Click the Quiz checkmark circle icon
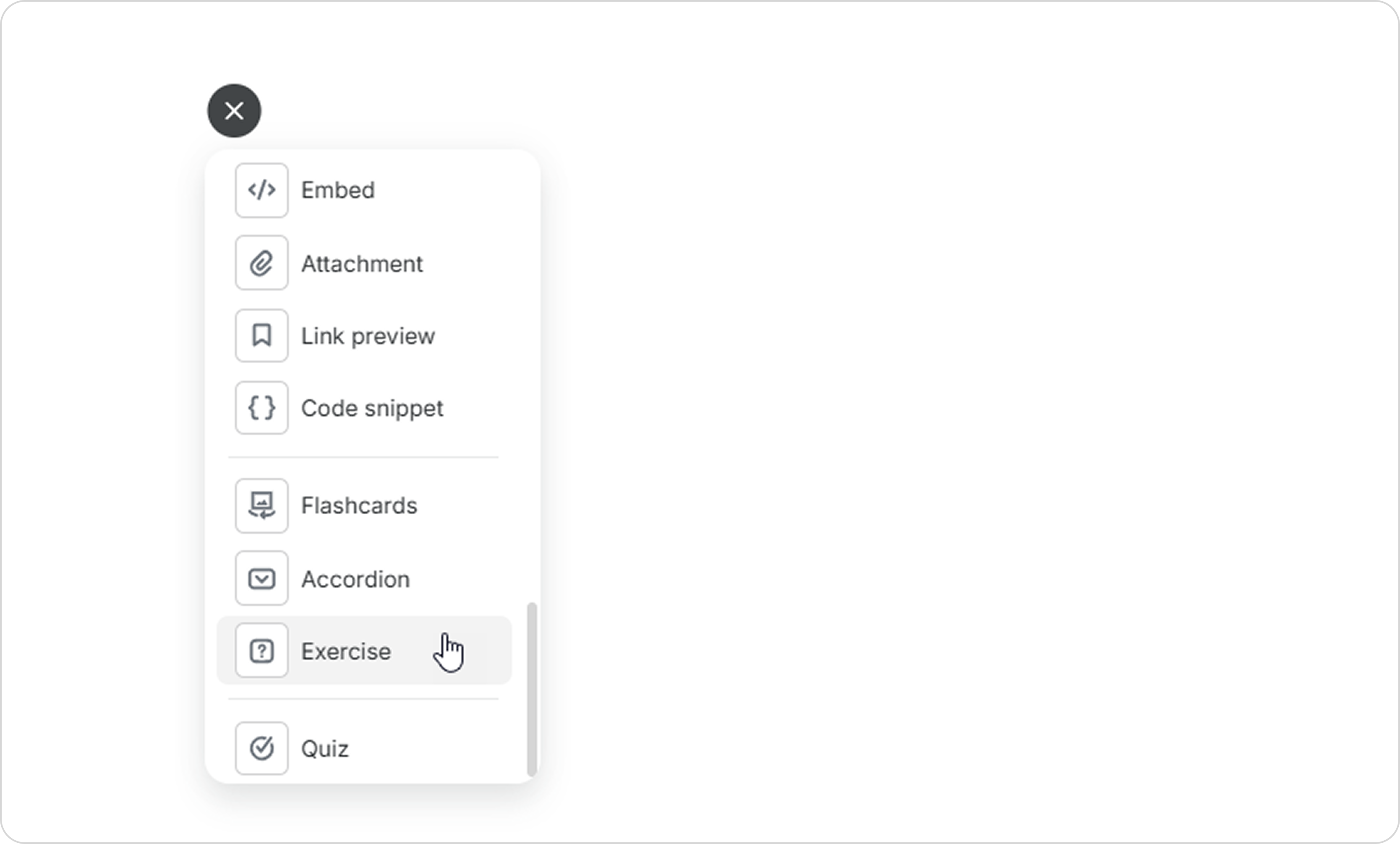 point(261,748)
